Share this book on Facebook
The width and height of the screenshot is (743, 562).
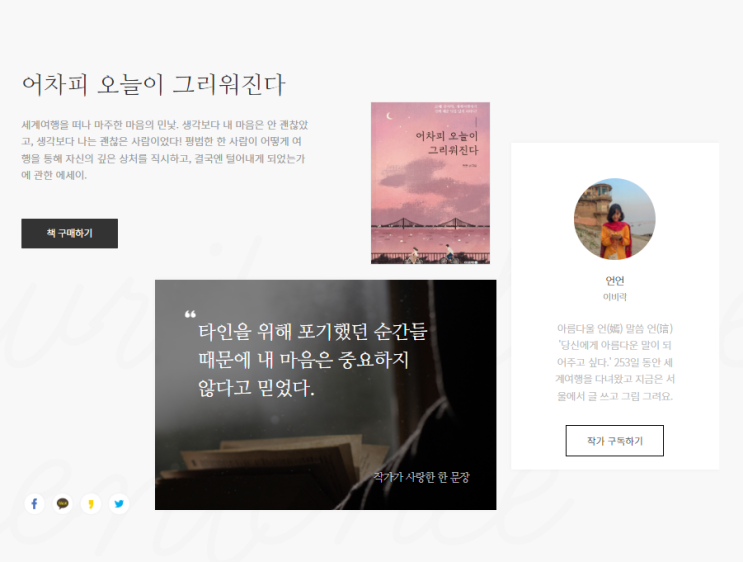34,503
